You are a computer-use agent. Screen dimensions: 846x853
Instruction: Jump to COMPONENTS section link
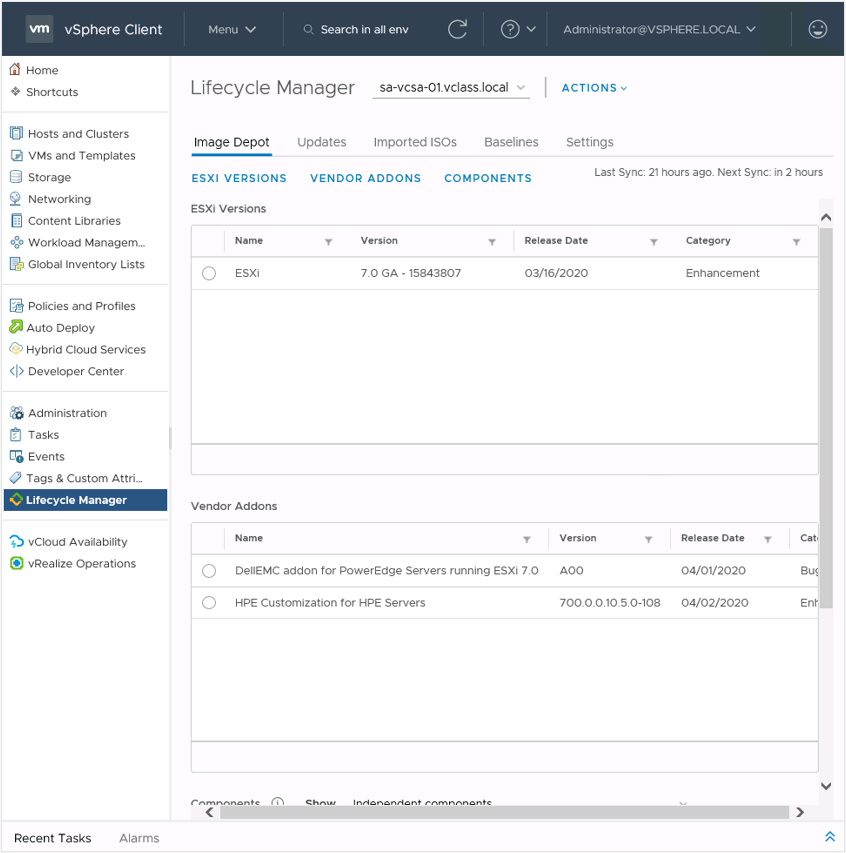coord(488,178)
